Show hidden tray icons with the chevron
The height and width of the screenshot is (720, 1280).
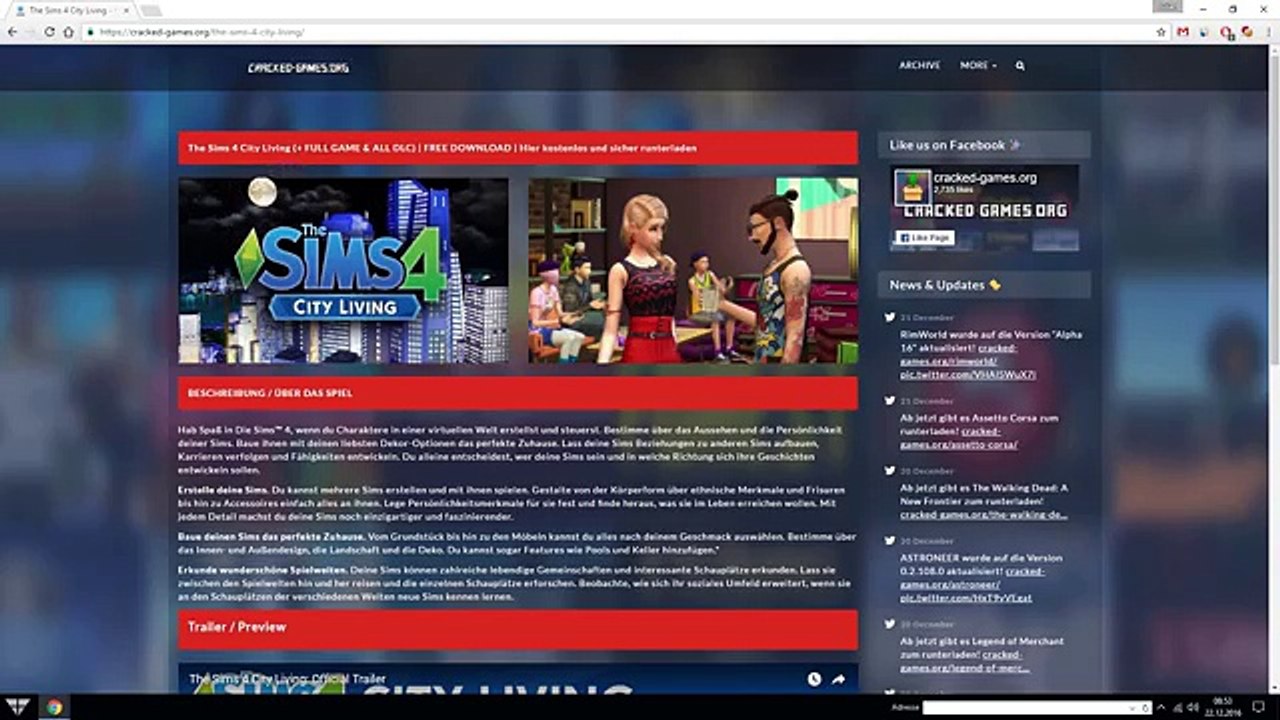click(x=1161, y=707)
